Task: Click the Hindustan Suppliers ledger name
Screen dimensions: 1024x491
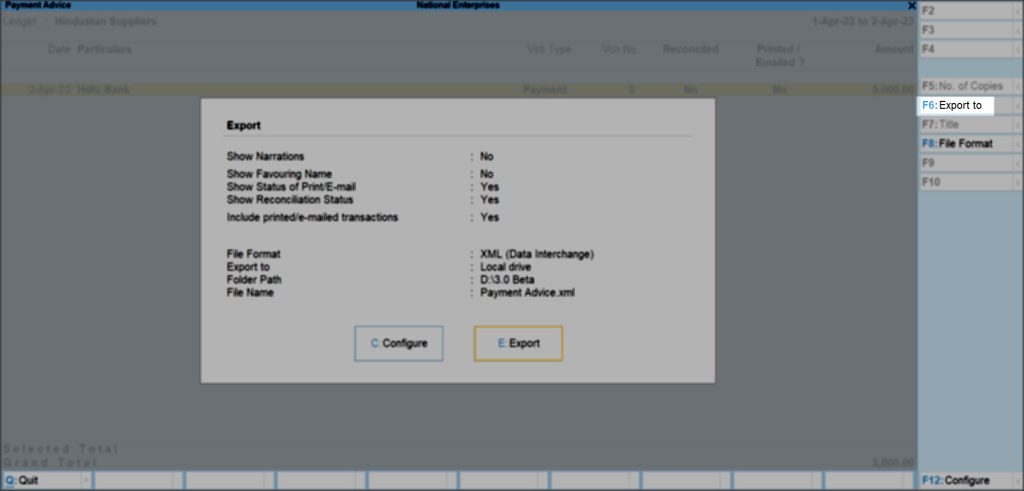Action: click(x=106, y=22)
